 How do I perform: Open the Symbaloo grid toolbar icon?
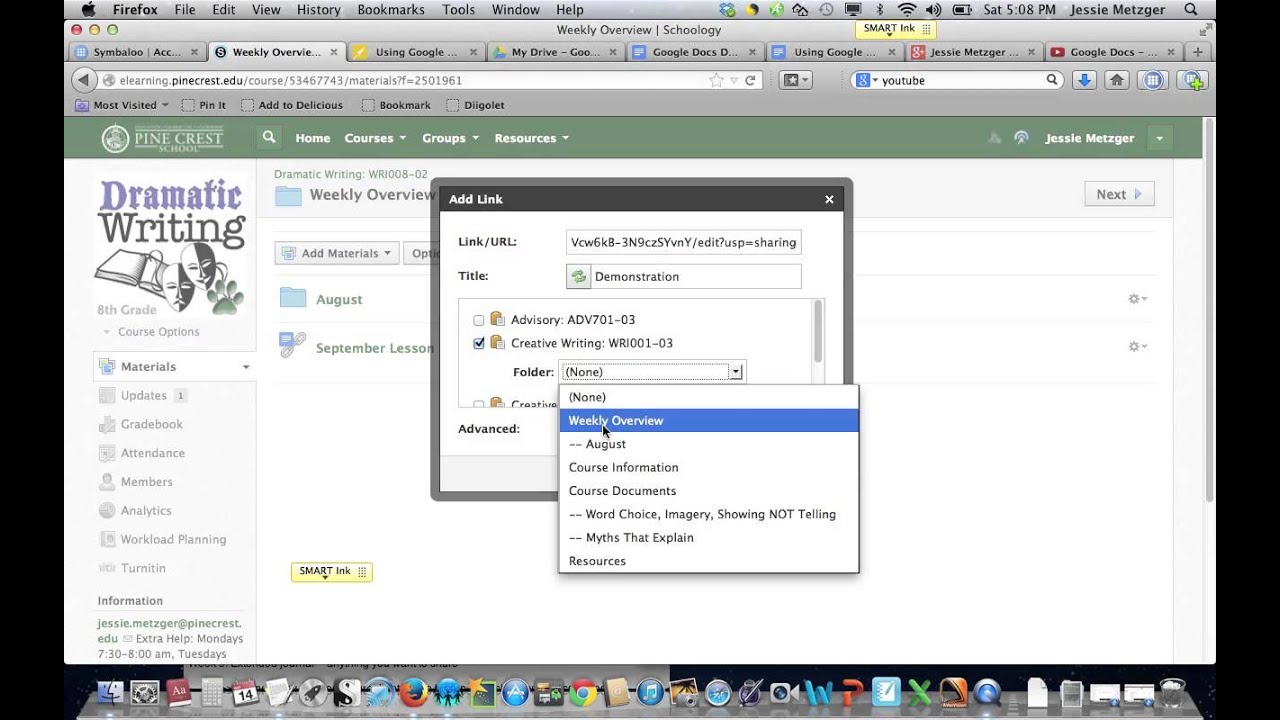tap(1152, 80)
